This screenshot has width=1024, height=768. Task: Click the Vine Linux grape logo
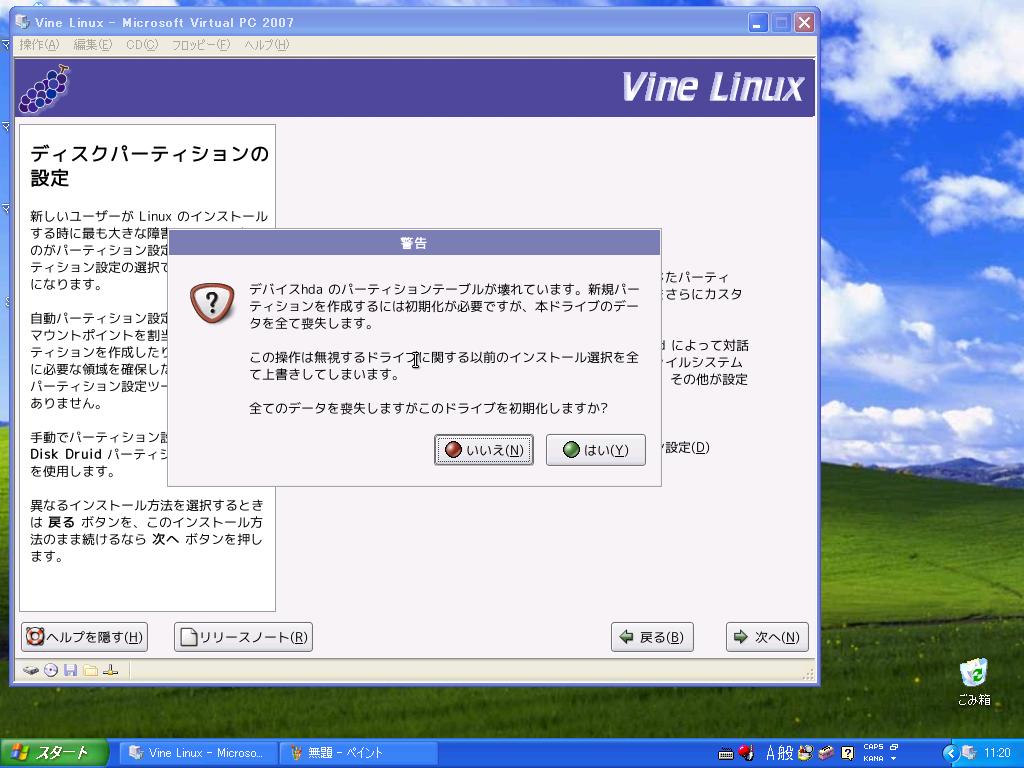coord(44,88)
